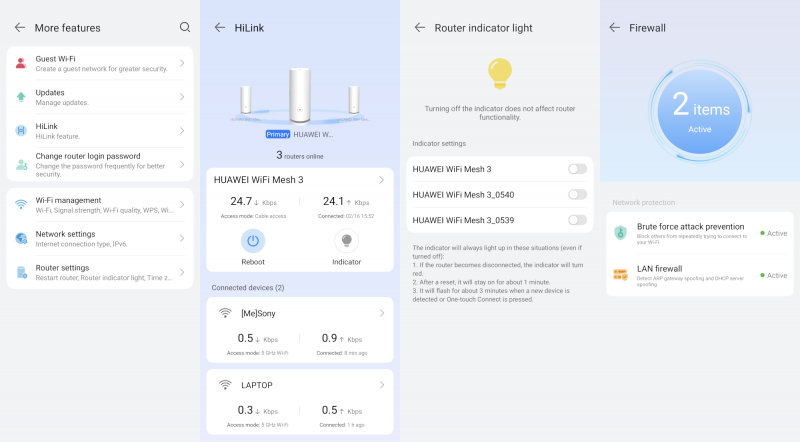The width and height of the screenshot is (800, 442).
Task: Open Change router login password
Action: coord(100,164)
